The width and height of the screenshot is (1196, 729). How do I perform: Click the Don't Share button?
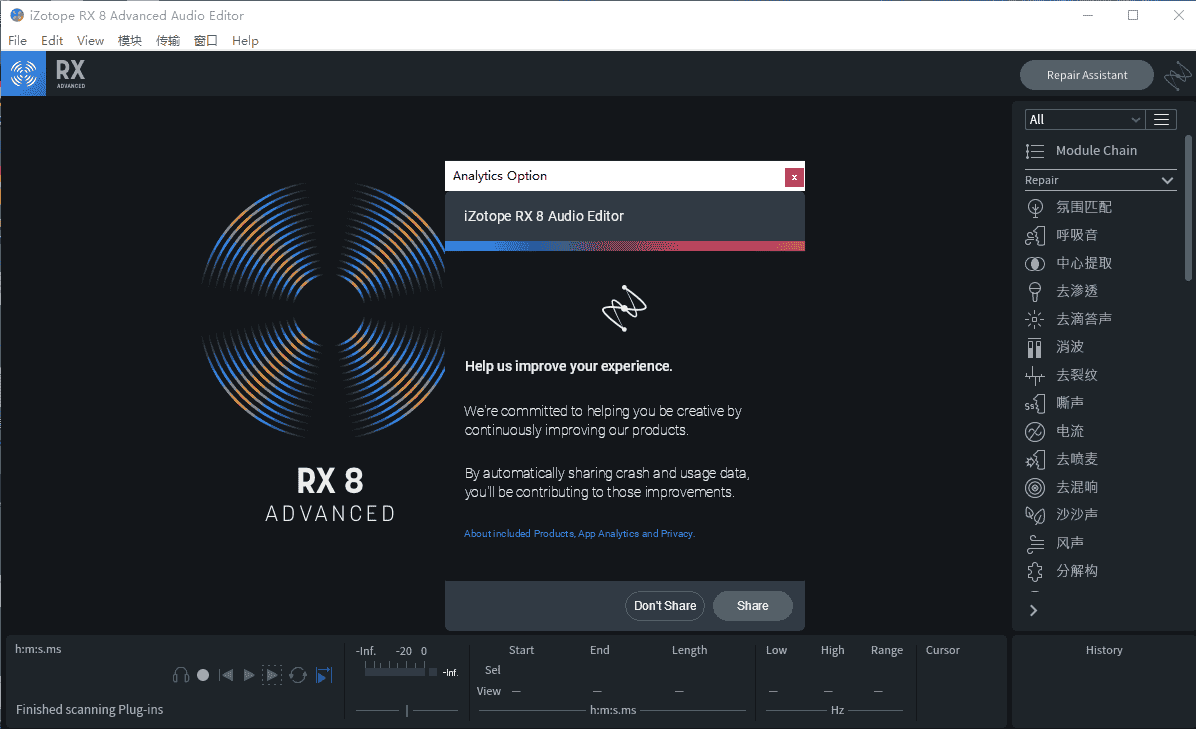(x=665, y=605)
